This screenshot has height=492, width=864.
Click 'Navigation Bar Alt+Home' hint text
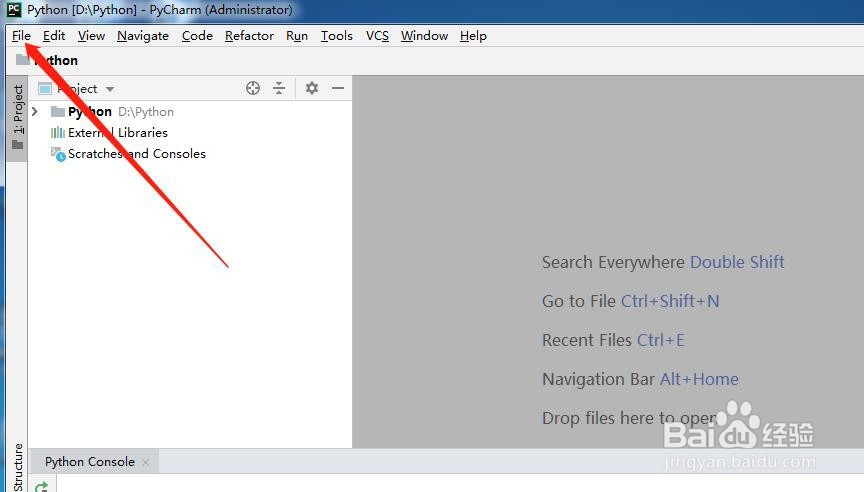[640, 379]
